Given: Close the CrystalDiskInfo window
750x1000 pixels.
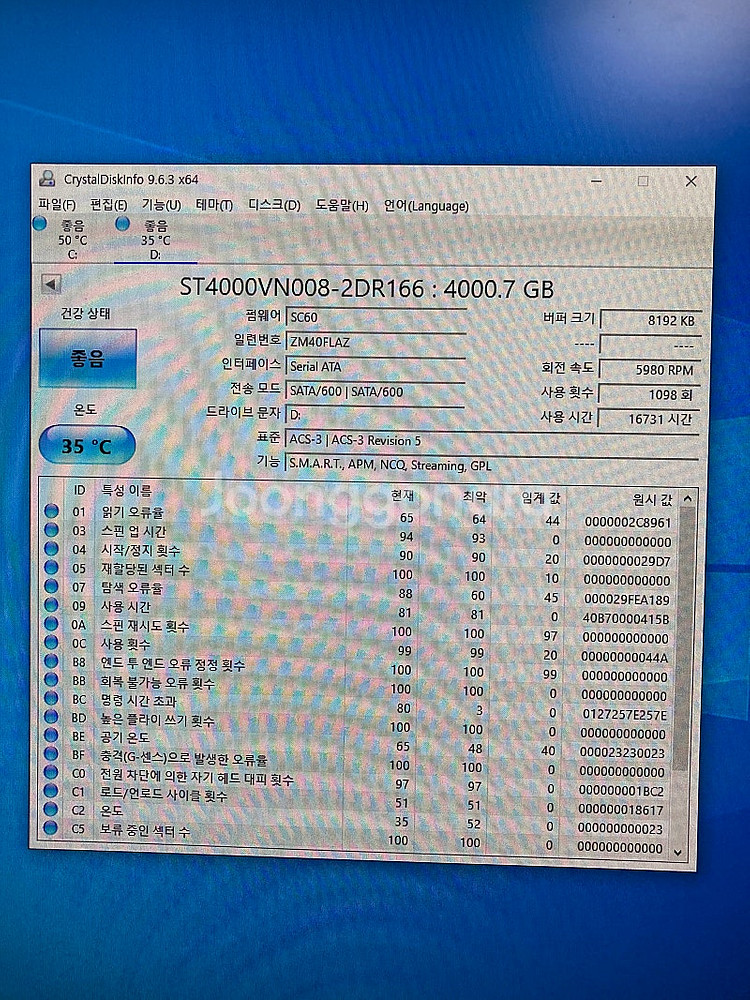Looking at the screenshot, I should click(x=691, y=182).
